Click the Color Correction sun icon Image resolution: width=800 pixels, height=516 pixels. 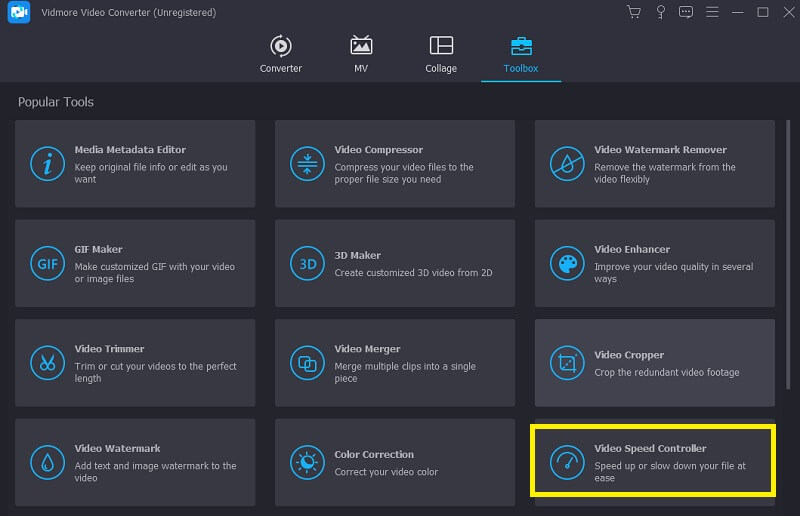click(307, 462)
